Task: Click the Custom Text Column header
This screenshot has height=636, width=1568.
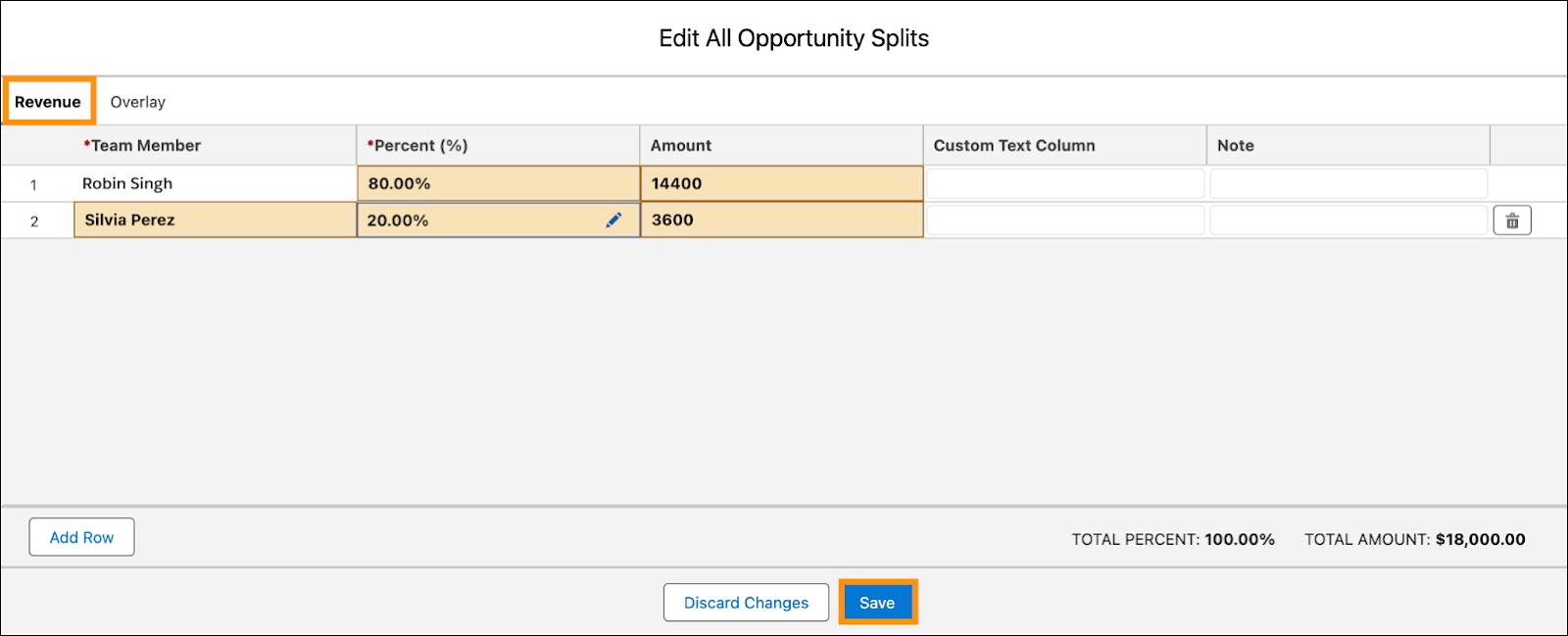Action: tap(1065, 145)
